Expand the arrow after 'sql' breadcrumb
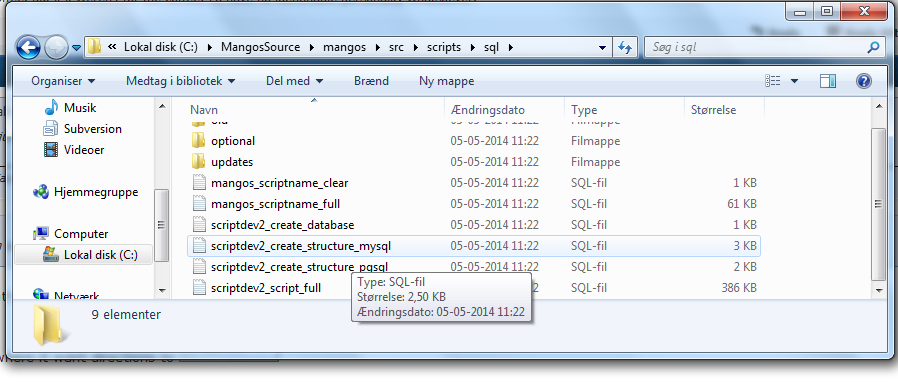Viewport: 898px width, 383px height. [510, 48]
